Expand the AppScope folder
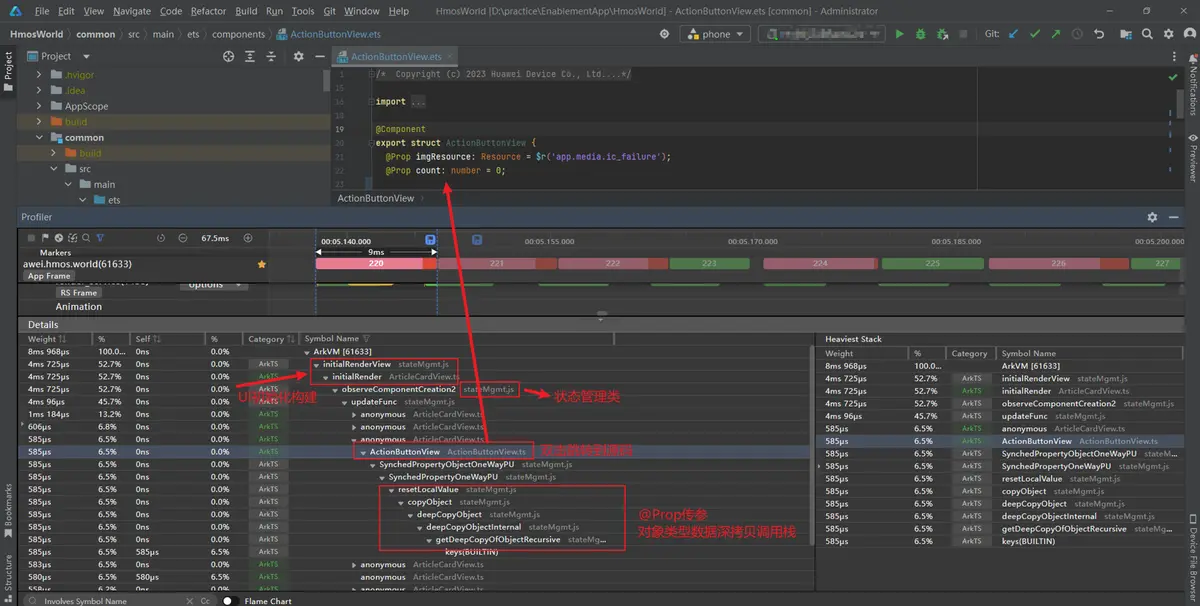Image resolution: width=1200 pixels, height=606 pixels. (x=40, y=106)
